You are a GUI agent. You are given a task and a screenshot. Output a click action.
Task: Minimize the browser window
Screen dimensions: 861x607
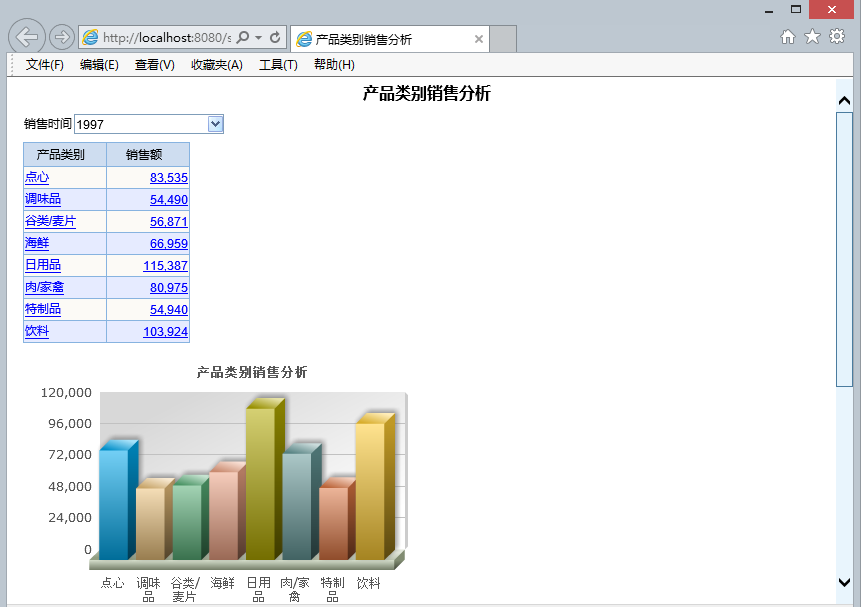(x=769, y=10)
